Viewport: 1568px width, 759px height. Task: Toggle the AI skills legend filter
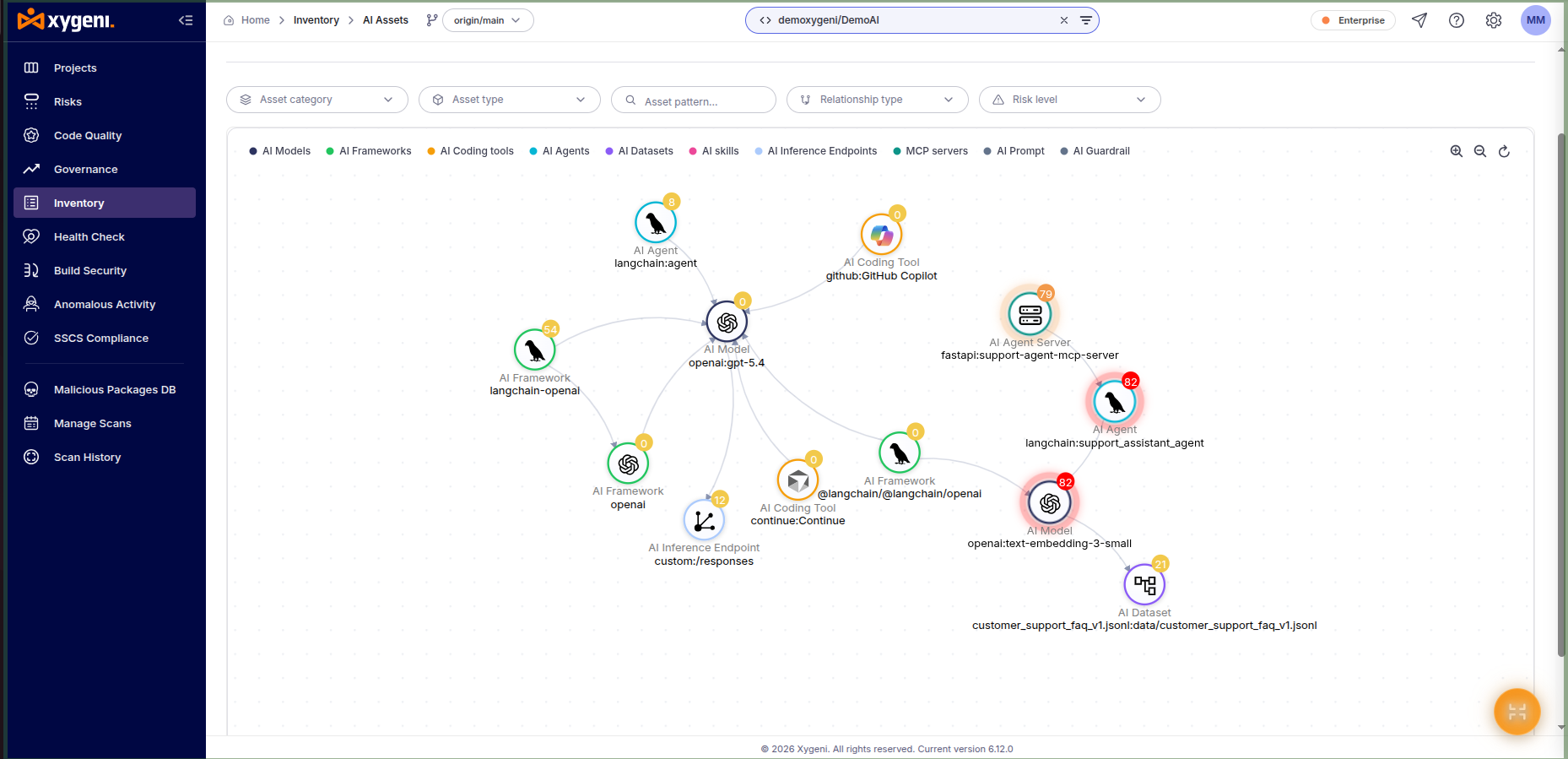coord(713,151)
